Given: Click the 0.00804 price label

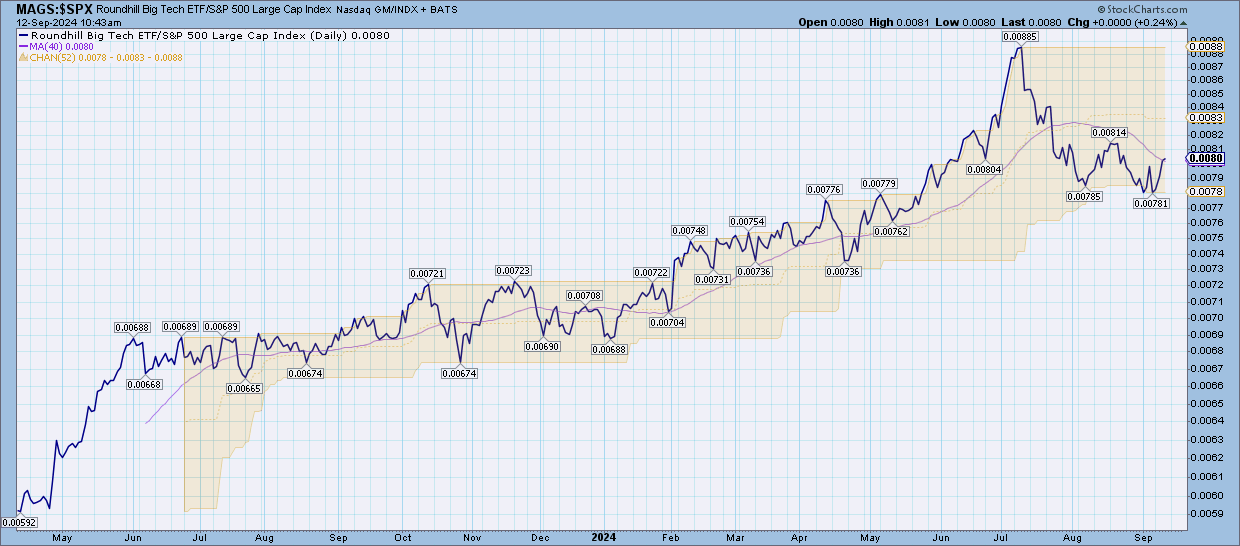Looking at the screenshot, I should pos(985,170).
